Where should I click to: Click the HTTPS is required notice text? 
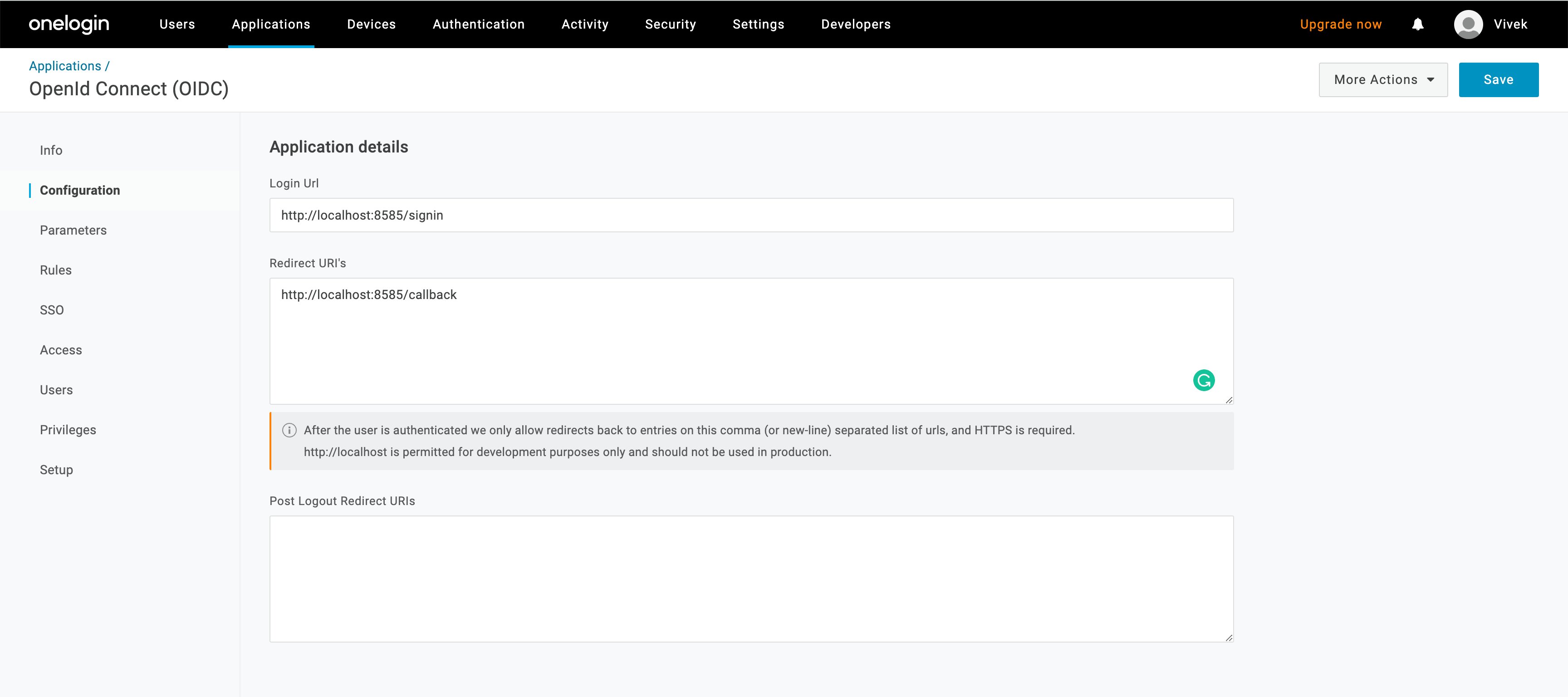[x=689, y=430]
